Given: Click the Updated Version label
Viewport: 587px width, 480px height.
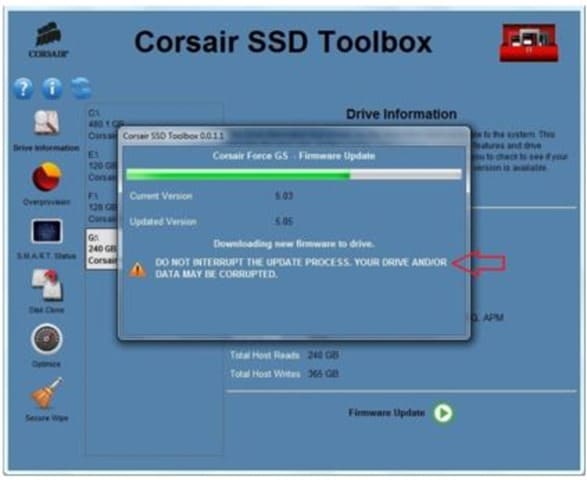Looking at the screenshot, I should [x=163, y=222].
